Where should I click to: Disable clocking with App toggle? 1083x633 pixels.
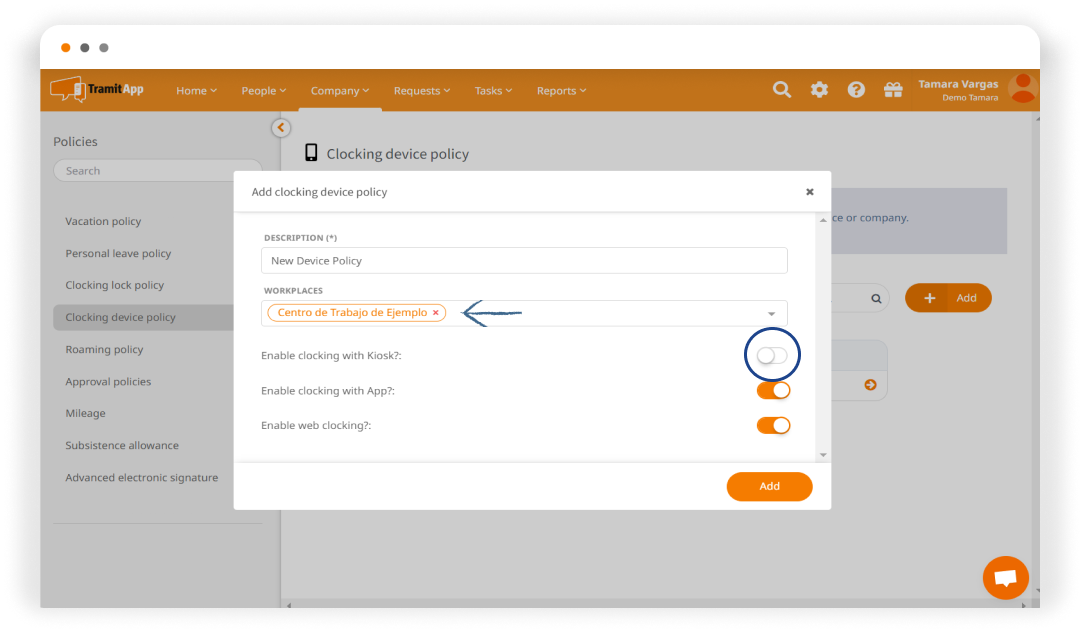click(x=773, y=391)
